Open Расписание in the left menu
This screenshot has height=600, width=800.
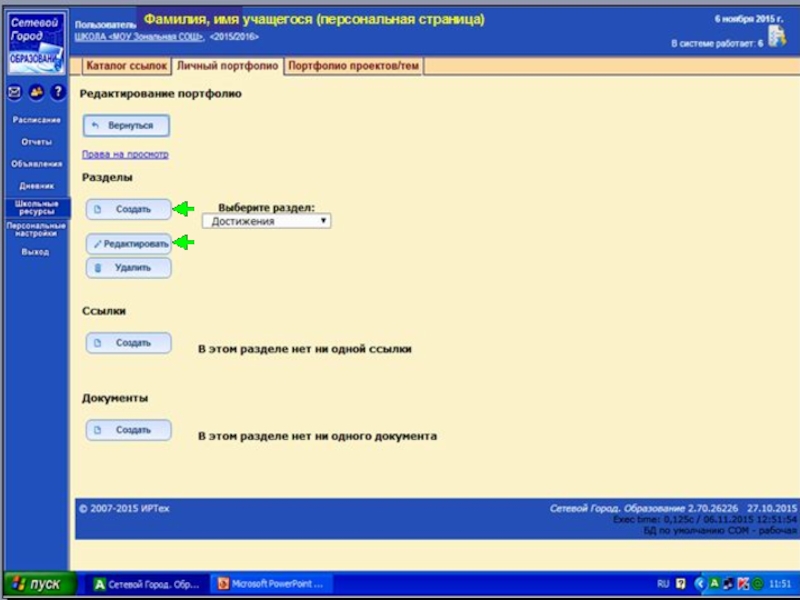(36, 120)
